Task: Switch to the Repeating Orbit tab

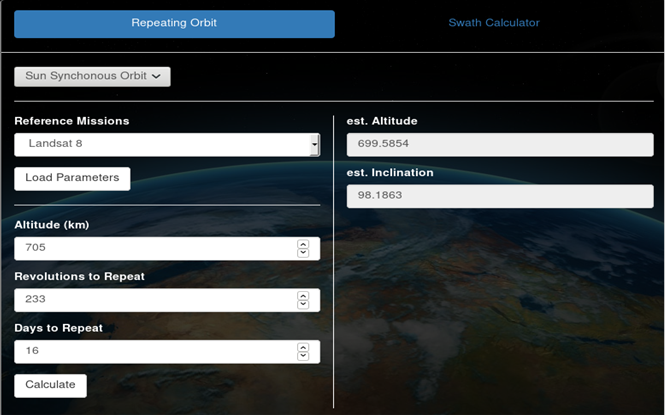Action: click(174, 24)
